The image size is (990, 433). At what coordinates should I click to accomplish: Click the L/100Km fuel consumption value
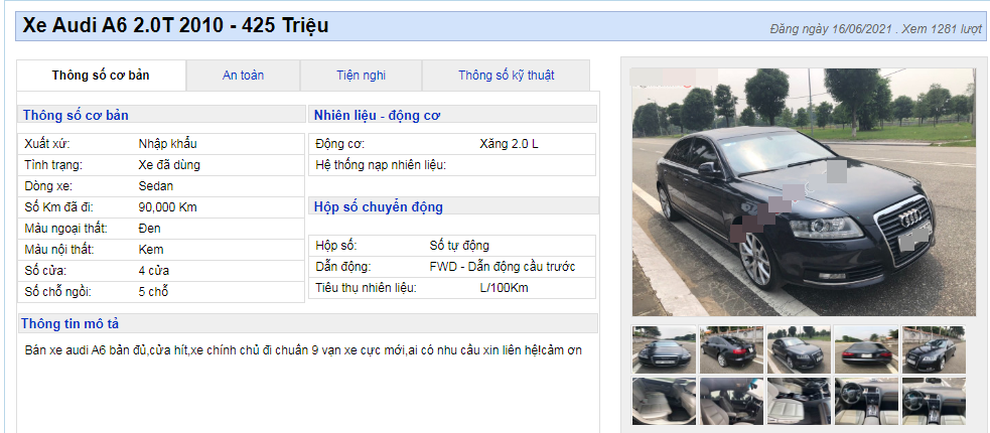tap(504, 288)
